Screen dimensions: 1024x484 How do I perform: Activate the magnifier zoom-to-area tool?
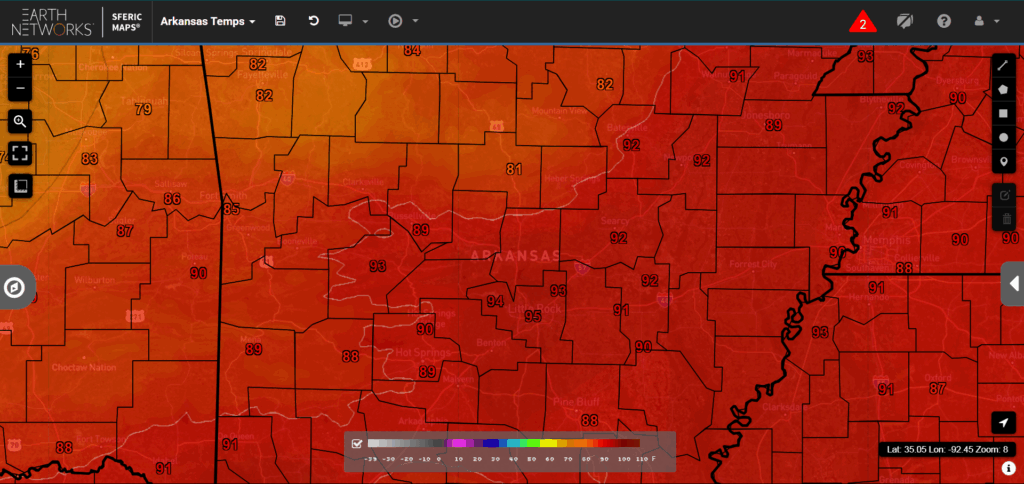[x=20, y=122]
